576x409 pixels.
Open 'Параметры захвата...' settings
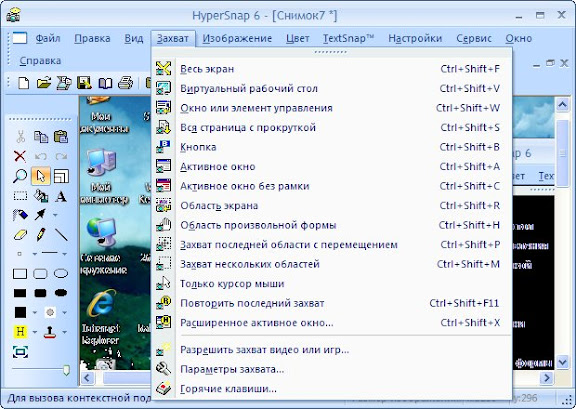tap(331, 369)
